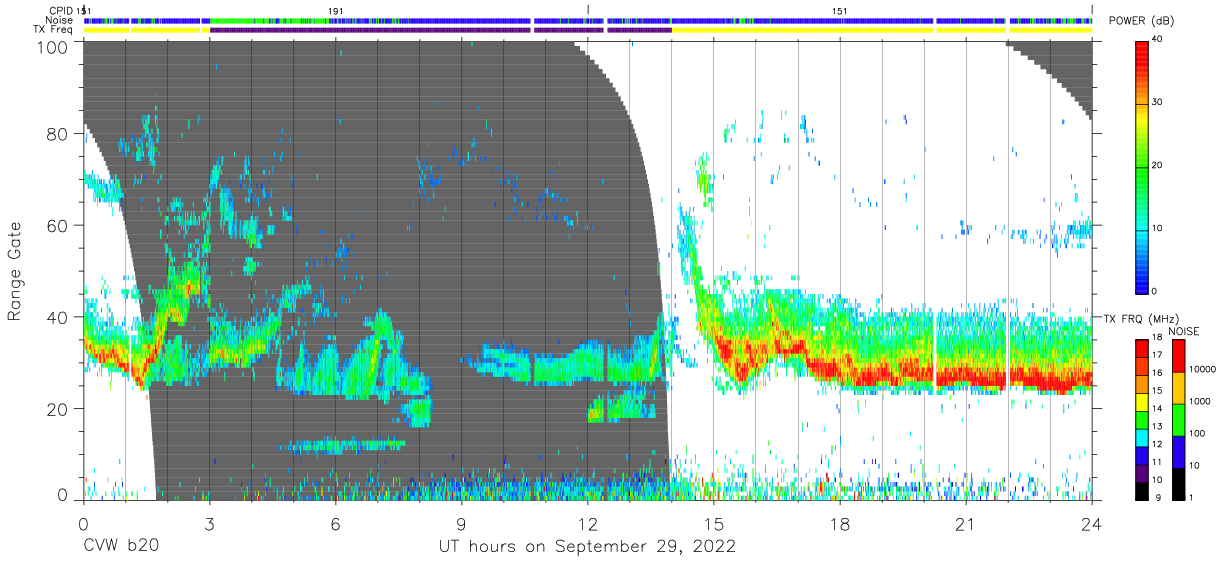This screenshot has width=1228, height=567.
Task: Select the 80 tick on Range Gate axis
Action: pos(59,134)
